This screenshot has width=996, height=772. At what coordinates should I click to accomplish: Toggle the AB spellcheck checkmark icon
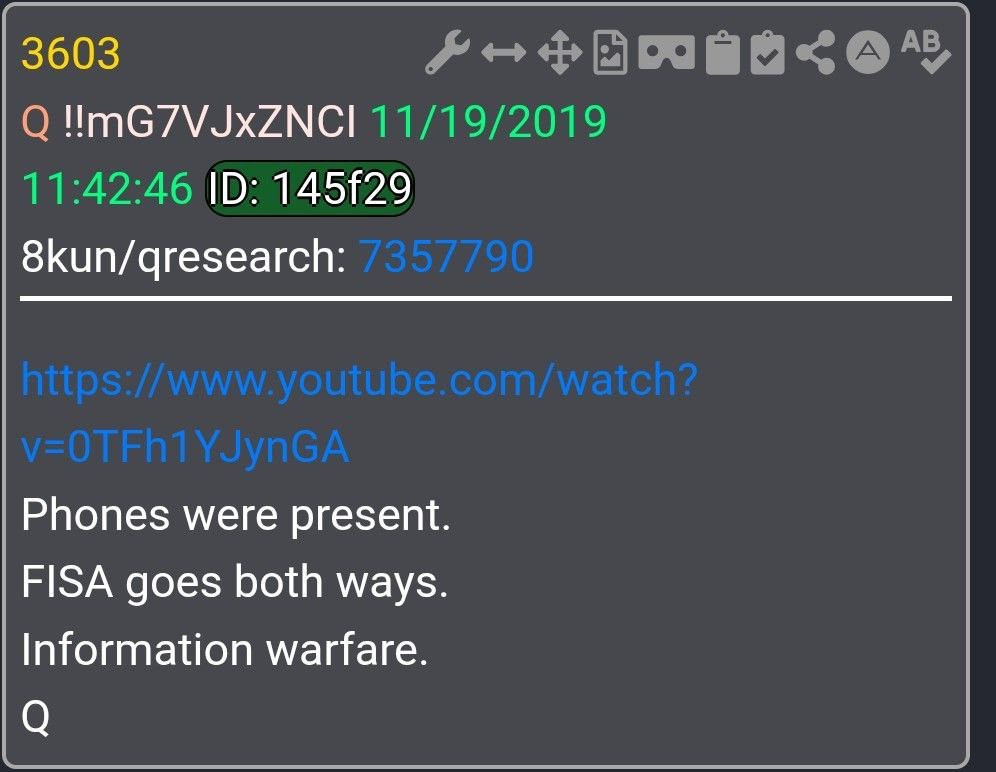(x=925, y=52)
